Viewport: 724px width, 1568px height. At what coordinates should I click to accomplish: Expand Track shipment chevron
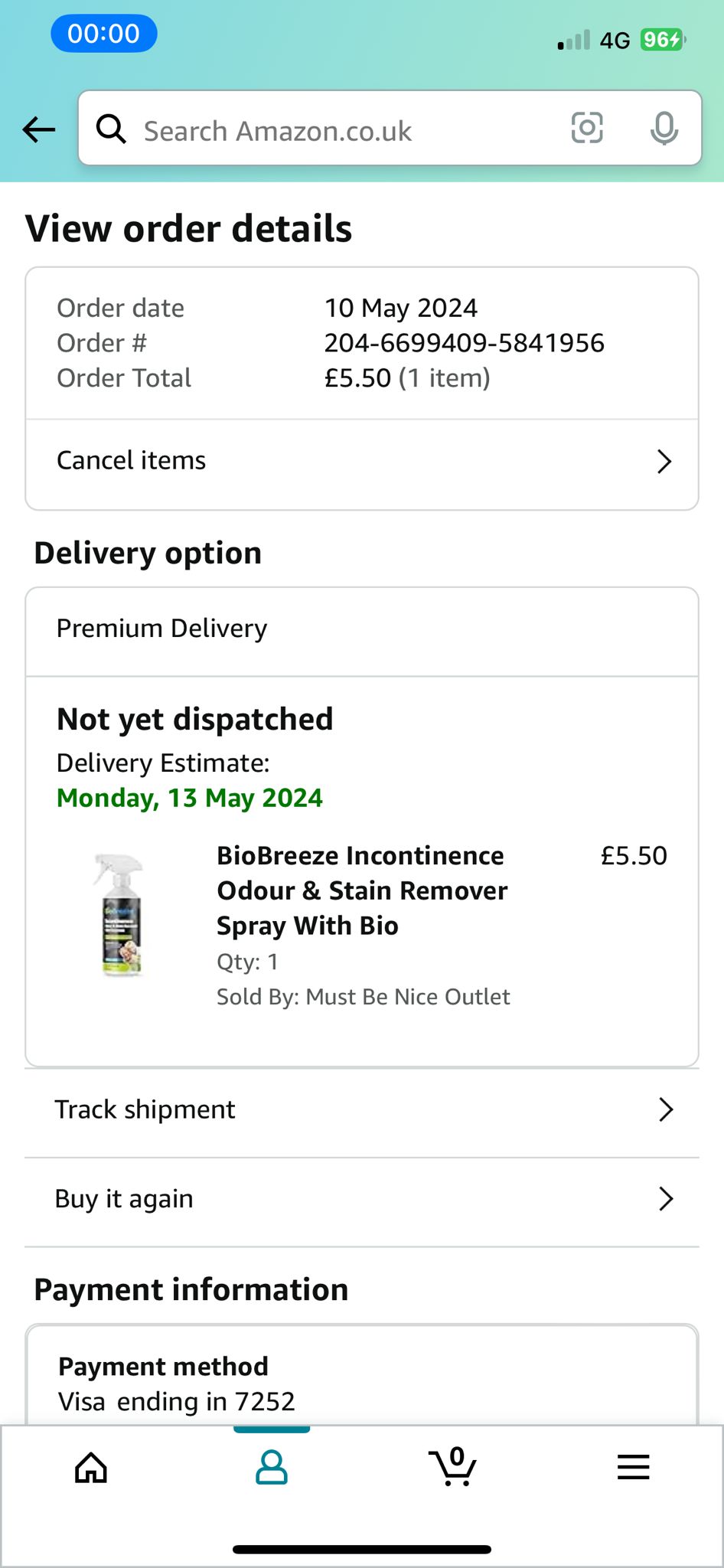point(666,1109)
